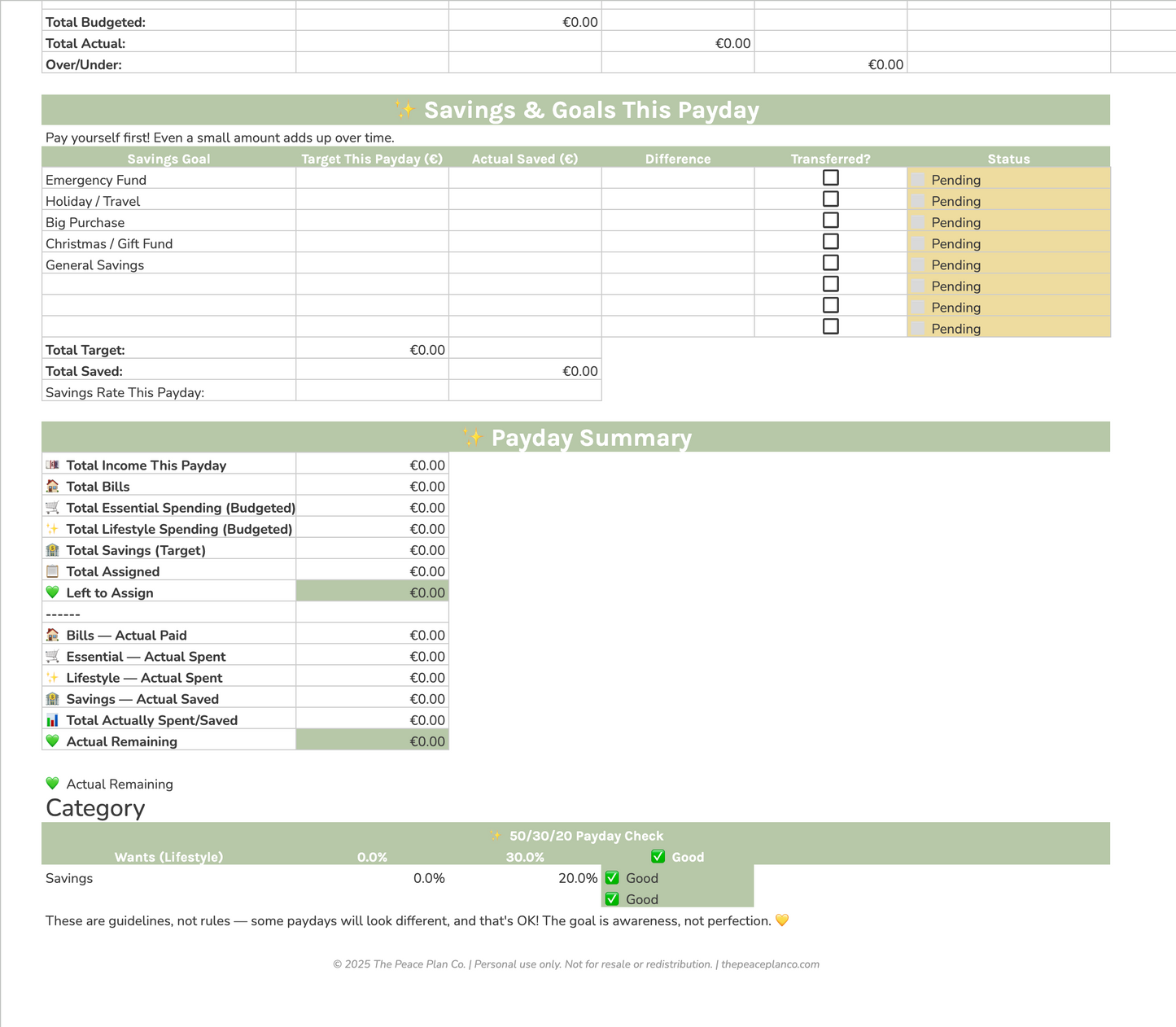Open General Savings Pending status dropdown
The height and width of the screenshot is (1027, 1176).
(1009, 263)
